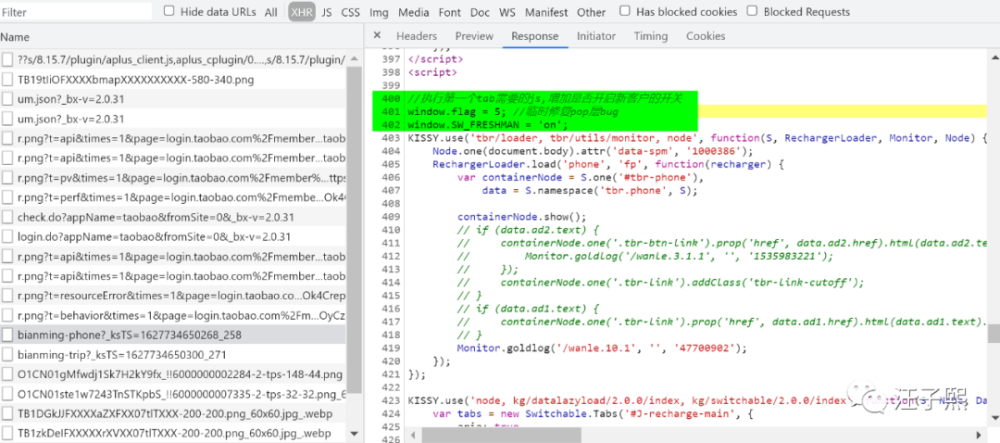Image resolution: width=1000 pixels, height=443 pixels.
Task: Click file icon next to login.do request
Action: (7, 236)
